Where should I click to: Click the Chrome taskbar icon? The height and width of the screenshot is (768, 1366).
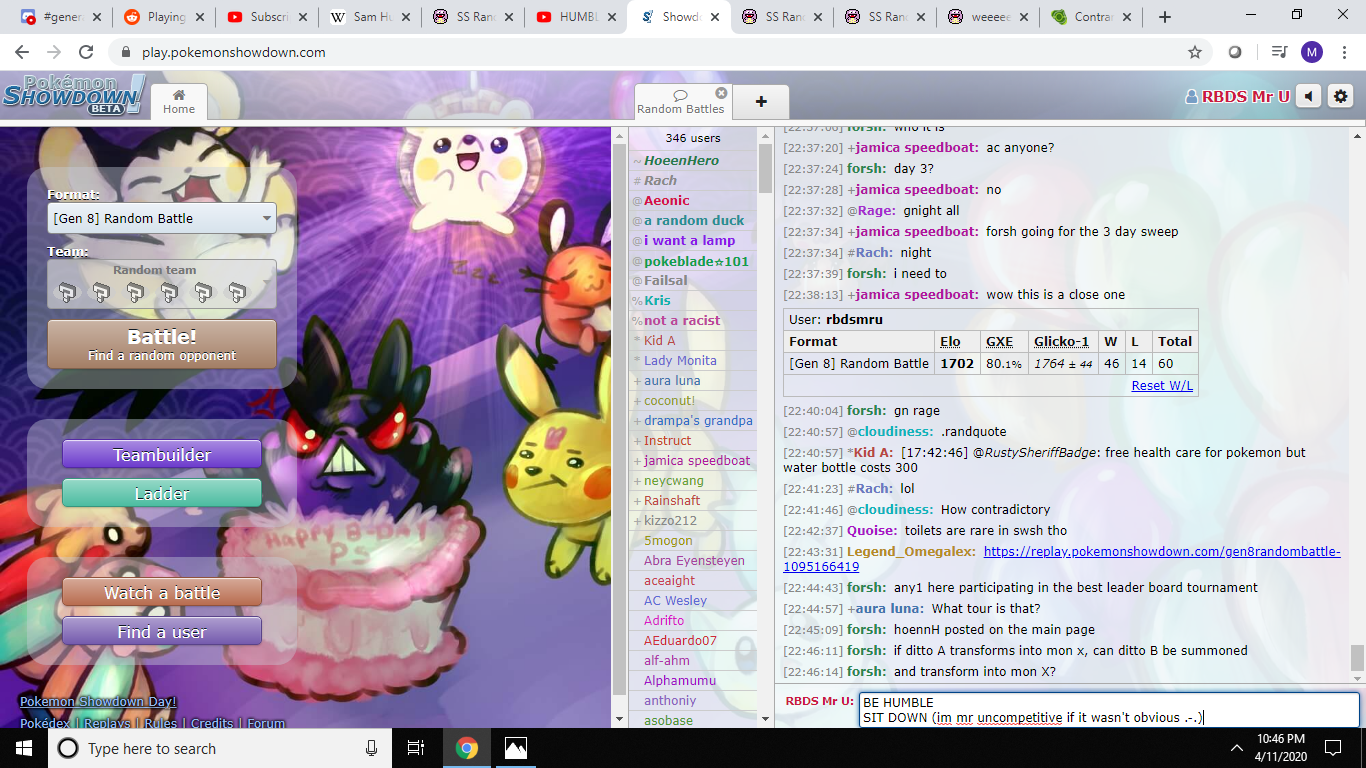click(x=466, y=748)
